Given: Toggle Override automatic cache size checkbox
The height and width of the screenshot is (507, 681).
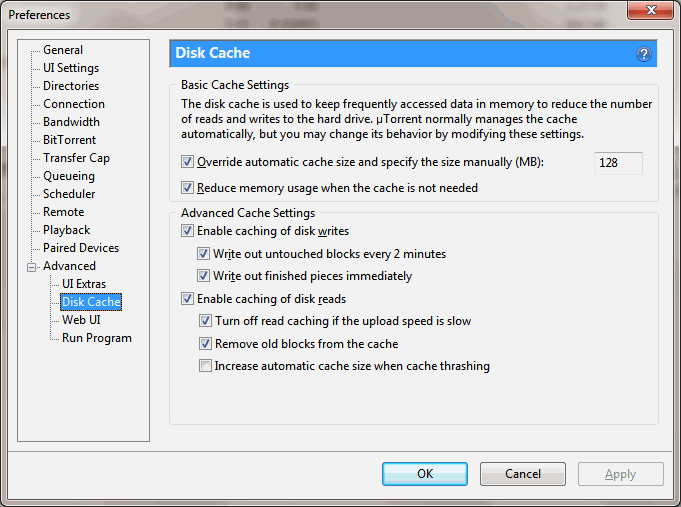Looking at the screenshot, I should [187, 162].
